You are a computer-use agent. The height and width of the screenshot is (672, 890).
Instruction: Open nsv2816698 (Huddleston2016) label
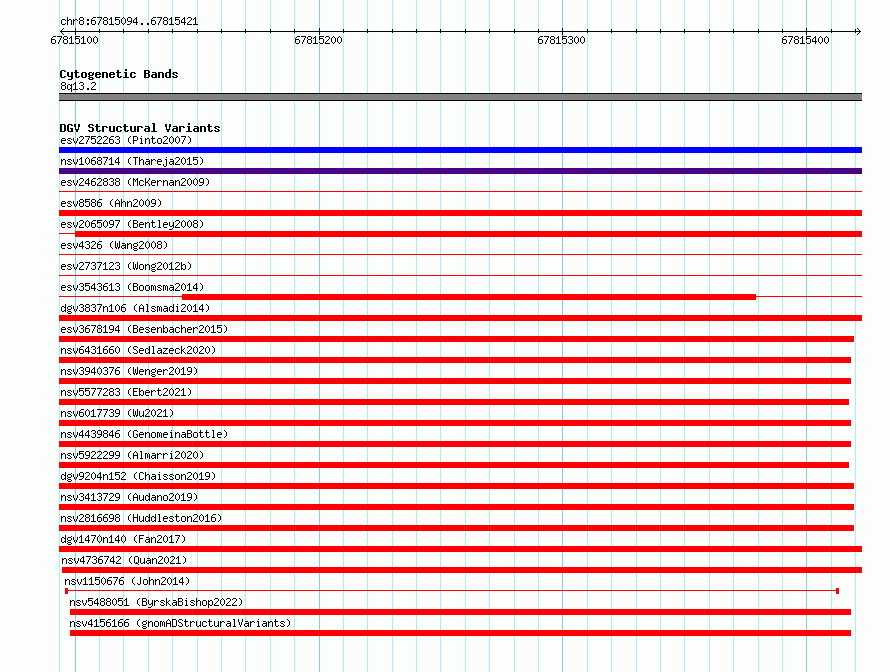[x=141, y=518]
